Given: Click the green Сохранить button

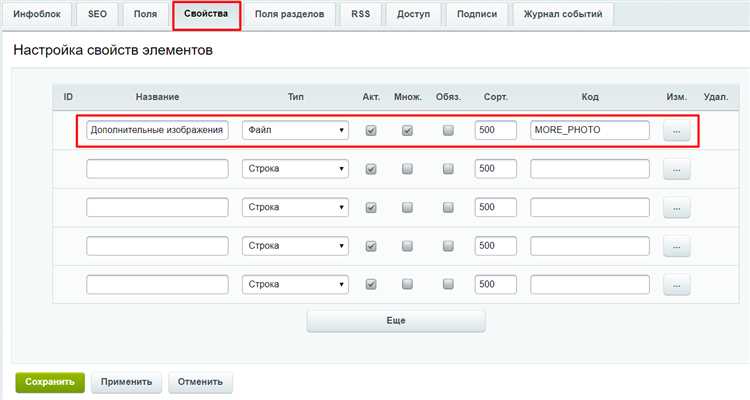Looking at the screenshot, I should pos(50,382).
